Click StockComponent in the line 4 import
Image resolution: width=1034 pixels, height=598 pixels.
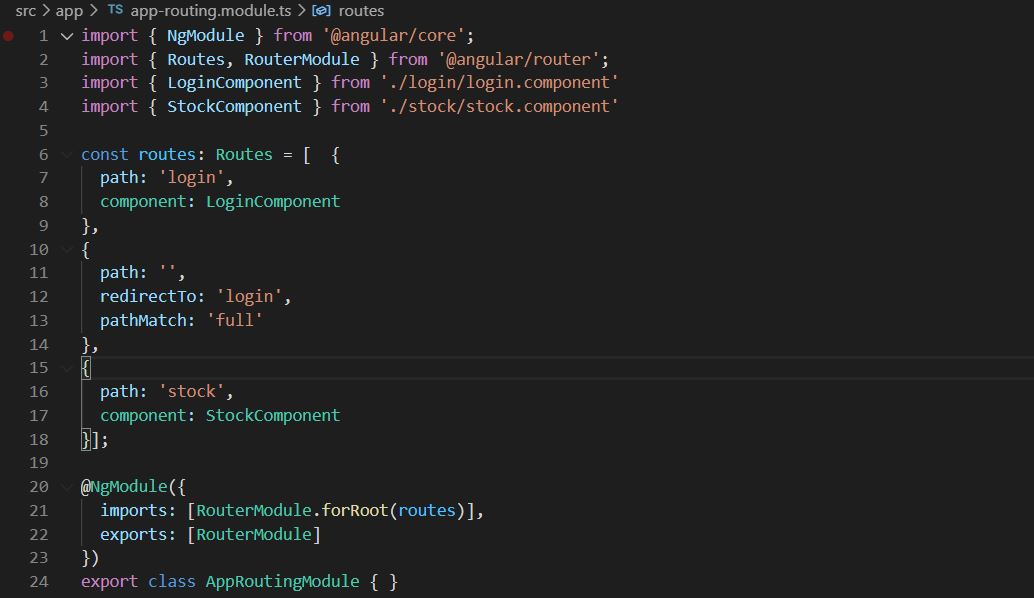234,107
